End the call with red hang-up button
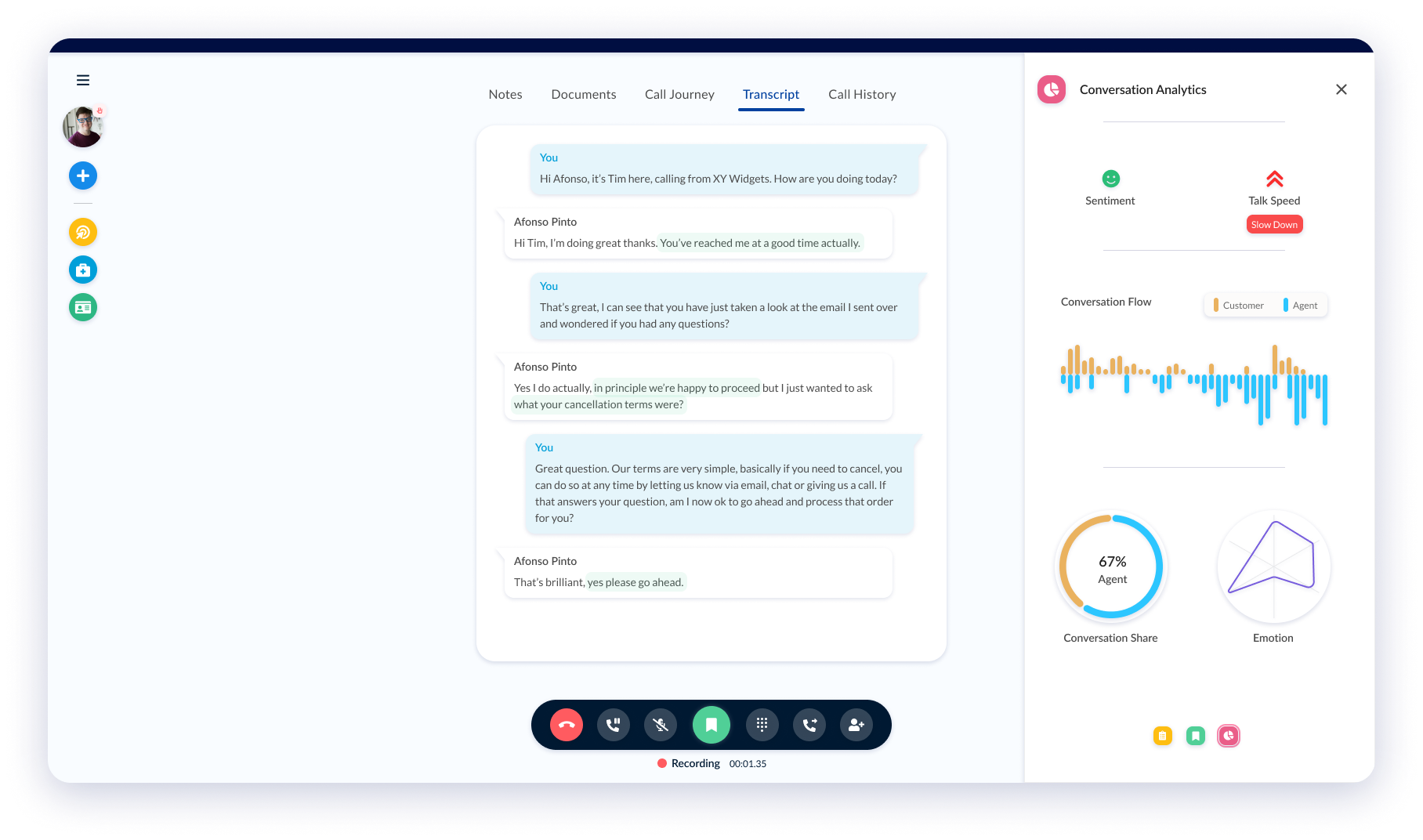Viewport: 1423px width, 840px height. tap(567, 725)
